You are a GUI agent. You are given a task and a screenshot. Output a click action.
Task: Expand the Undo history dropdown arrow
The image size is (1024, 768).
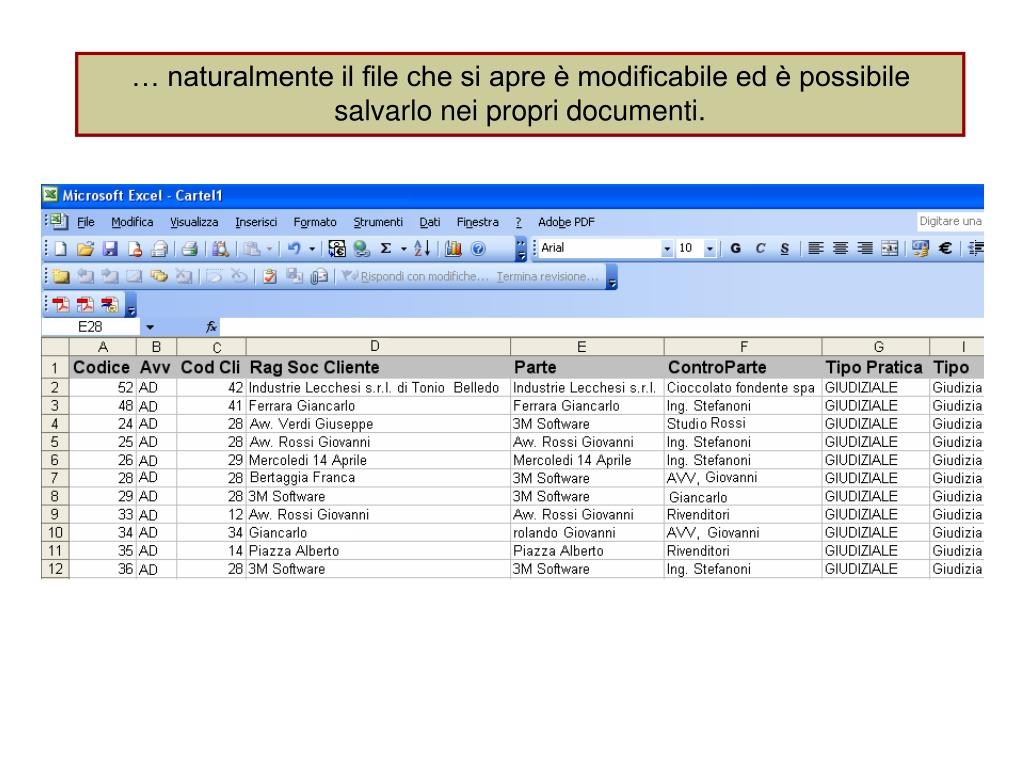312,249
